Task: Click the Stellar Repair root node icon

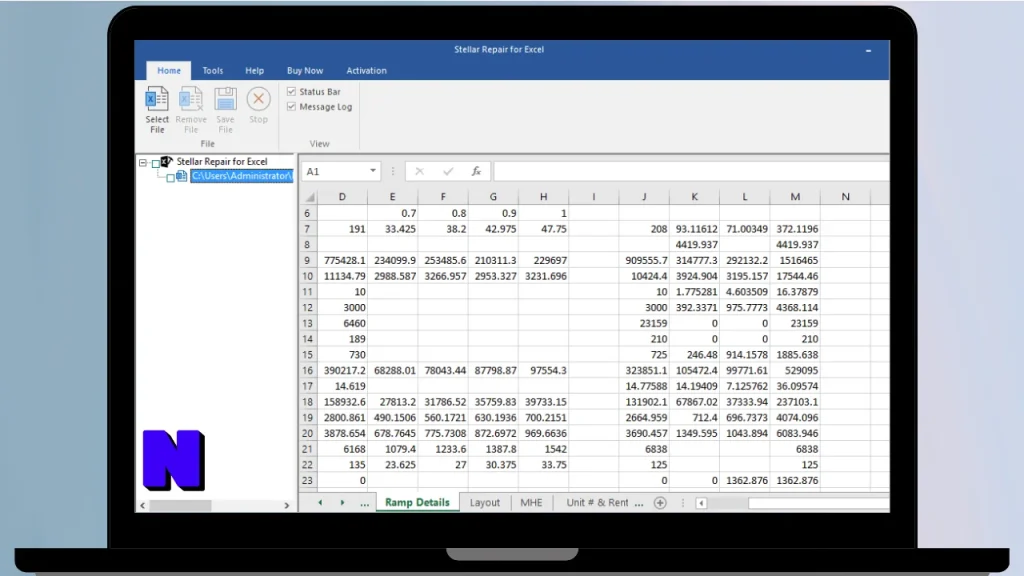Action: click(167, 161)
